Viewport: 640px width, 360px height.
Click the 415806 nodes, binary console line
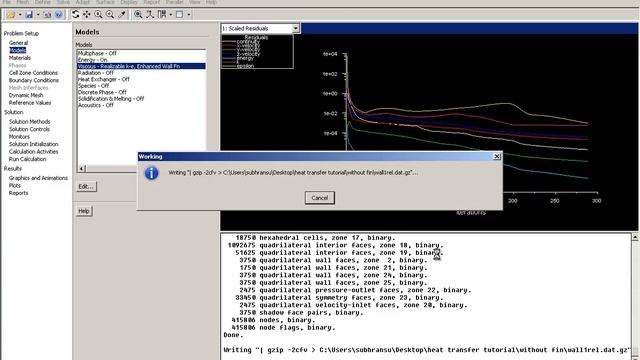tap(273, 320)
